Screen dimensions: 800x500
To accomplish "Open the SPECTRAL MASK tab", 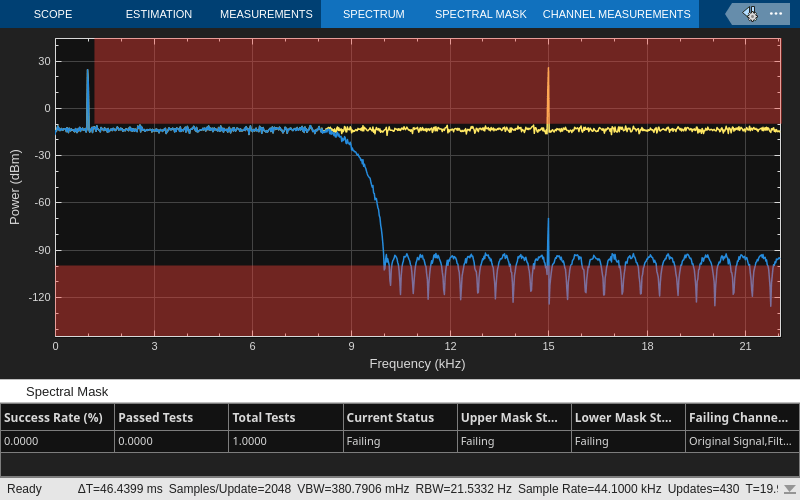I will pos(481,14).
